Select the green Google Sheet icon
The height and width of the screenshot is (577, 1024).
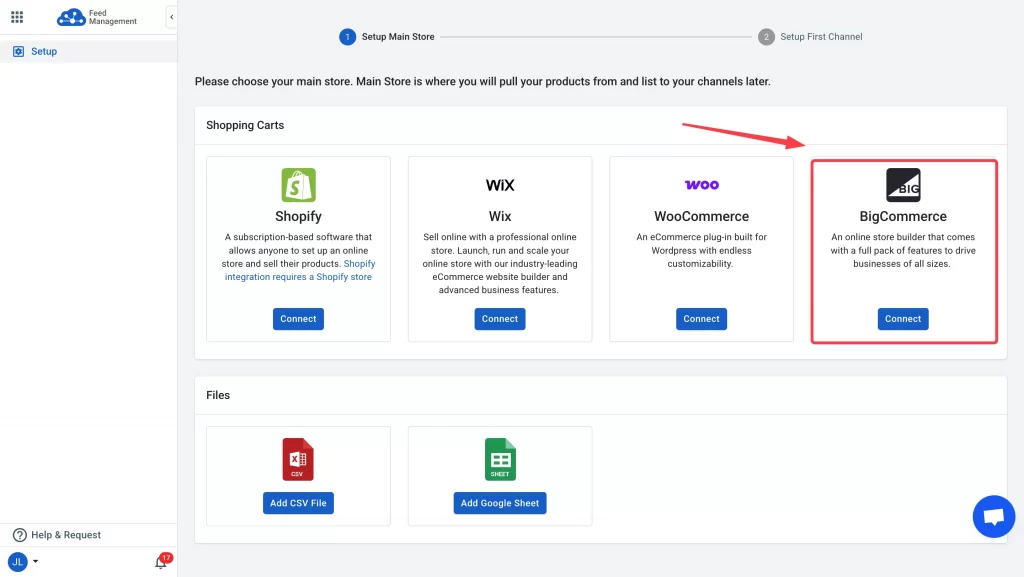(x=499, y=459)
